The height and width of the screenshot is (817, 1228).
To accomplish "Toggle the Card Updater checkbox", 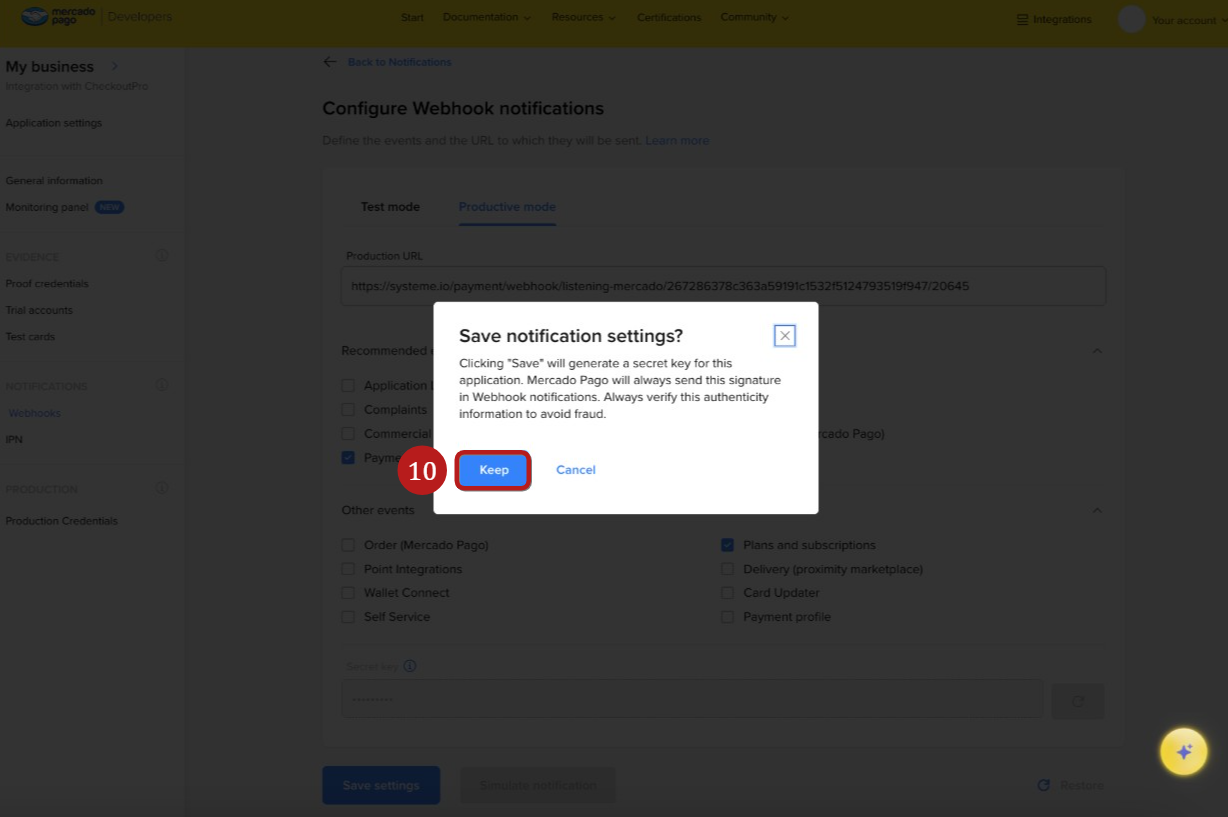I will [728, 593].
